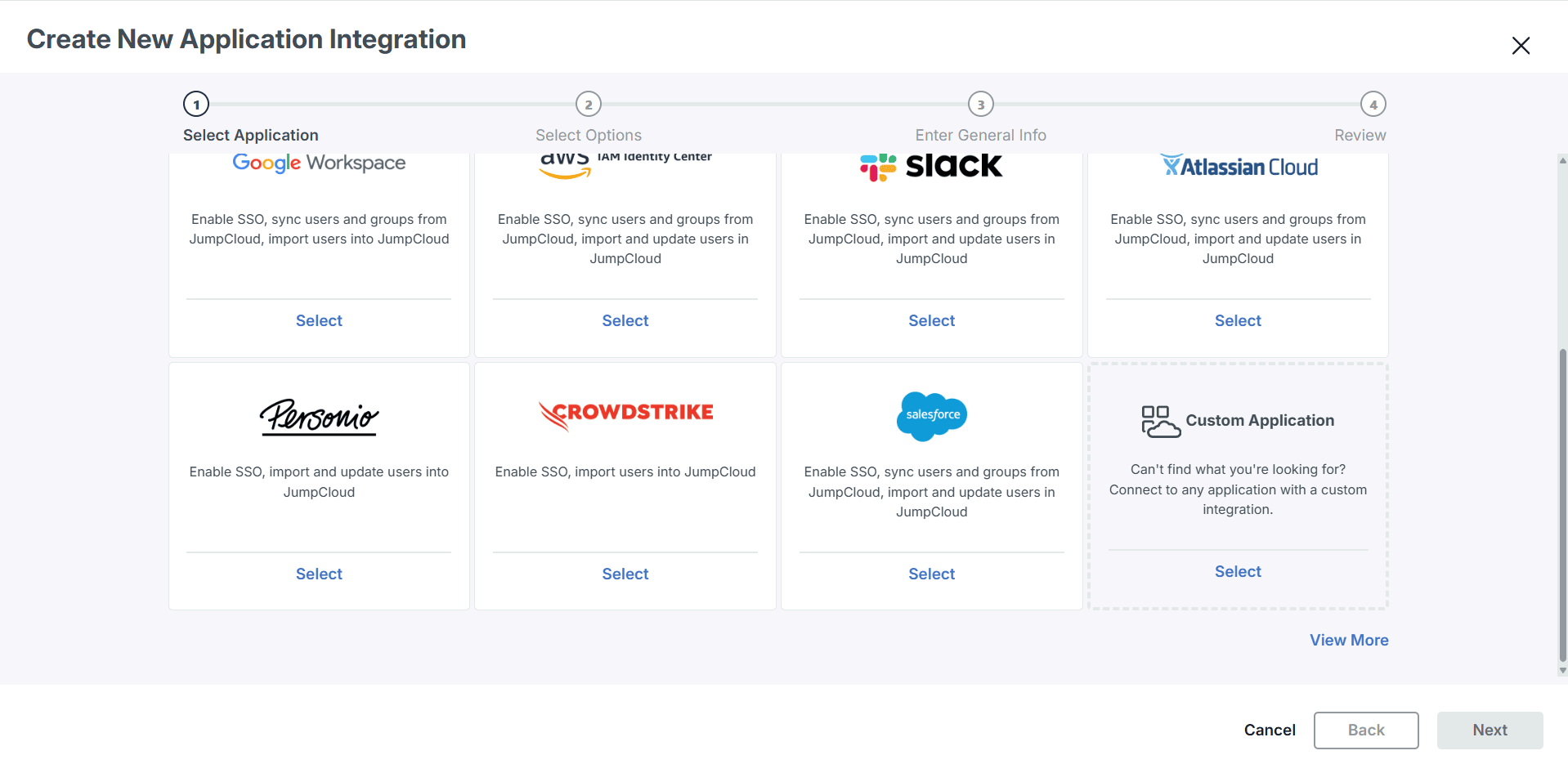Image resolution: width=1568 pixels, height=773 pixels.
Task: Click the AWS IAM Identity Center logo
Action: click(625, 165)
